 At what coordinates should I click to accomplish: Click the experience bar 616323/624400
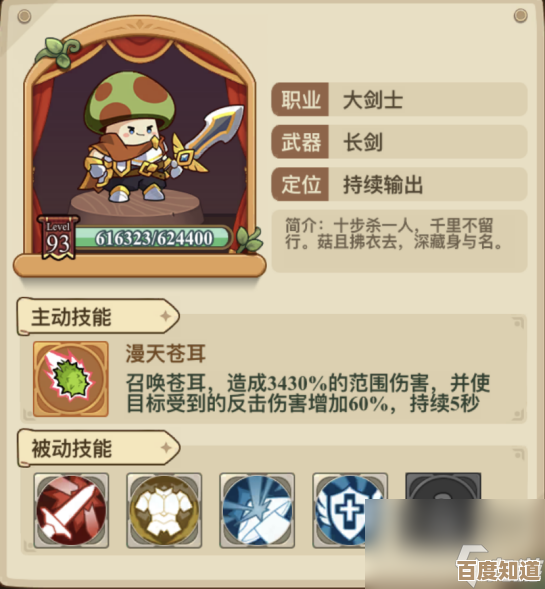click(154, 238)
